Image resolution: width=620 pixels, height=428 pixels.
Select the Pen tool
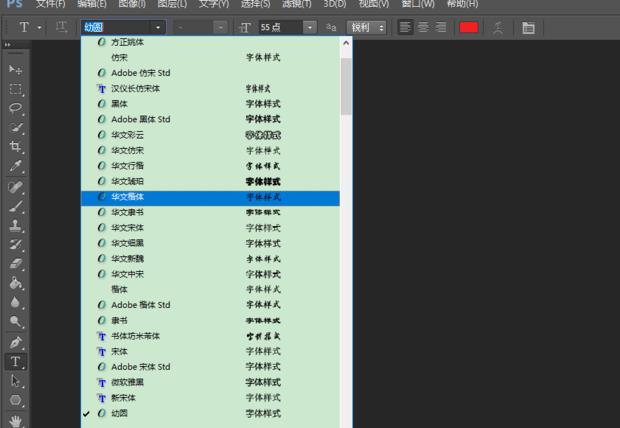(x=15, y=342)
